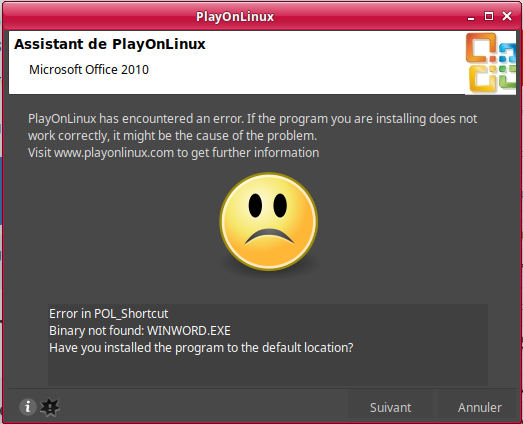Click the default location question line
523x424 pixels.
(x=201, y=348)
